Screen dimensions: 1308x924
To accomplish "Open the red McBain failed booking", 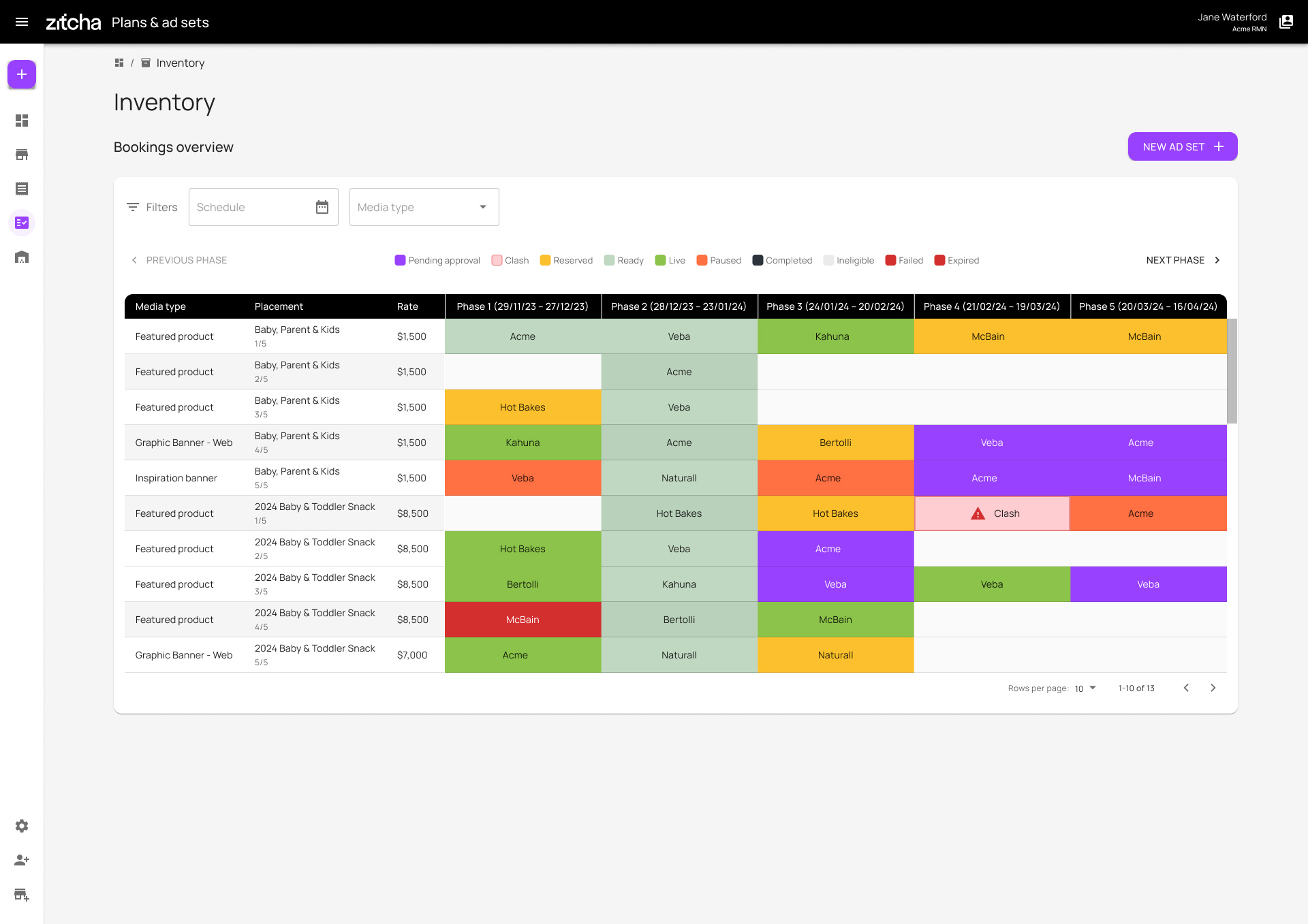I will tap(523, 620).
